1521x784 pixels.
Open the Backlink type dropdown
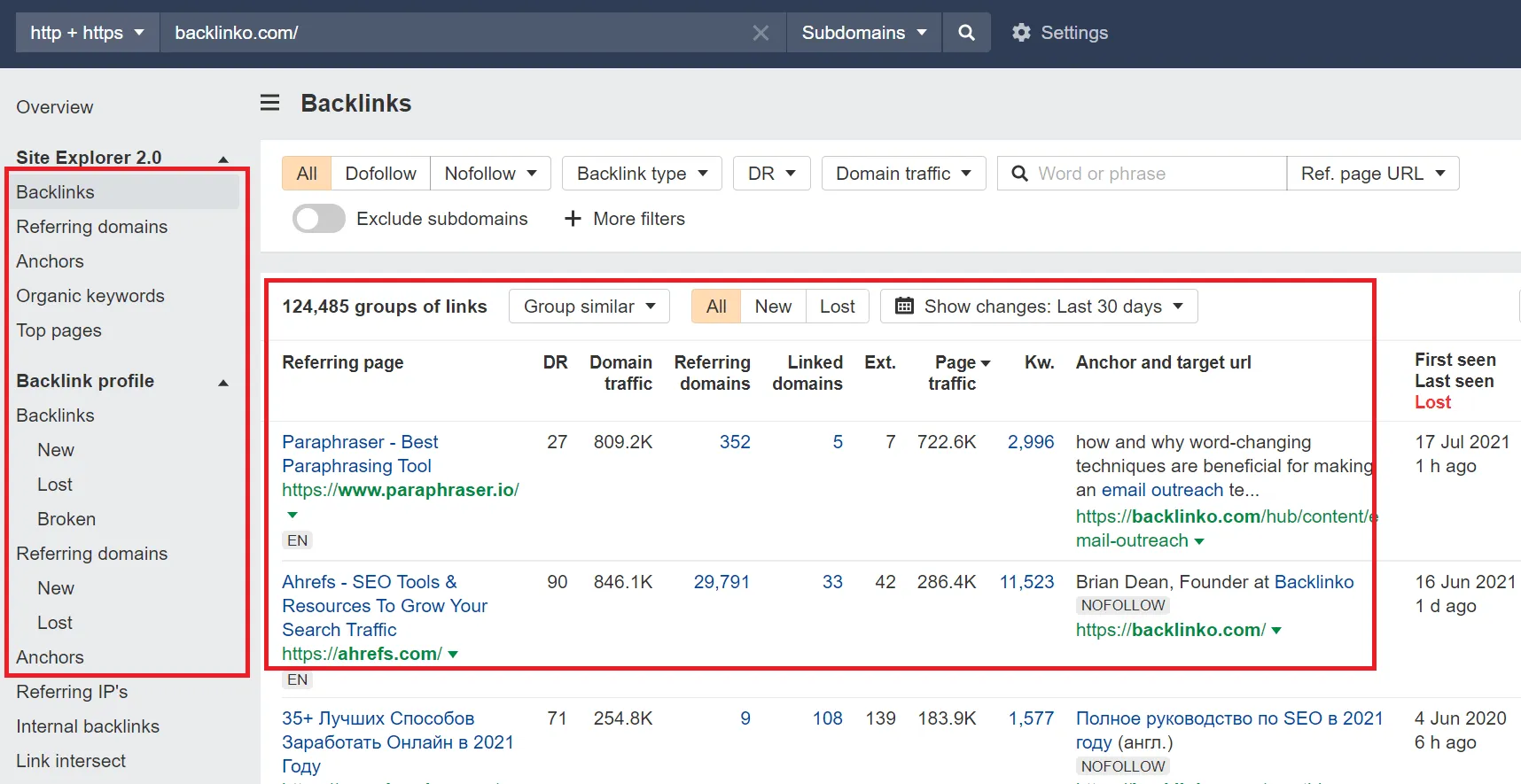[x=641, y=174]
